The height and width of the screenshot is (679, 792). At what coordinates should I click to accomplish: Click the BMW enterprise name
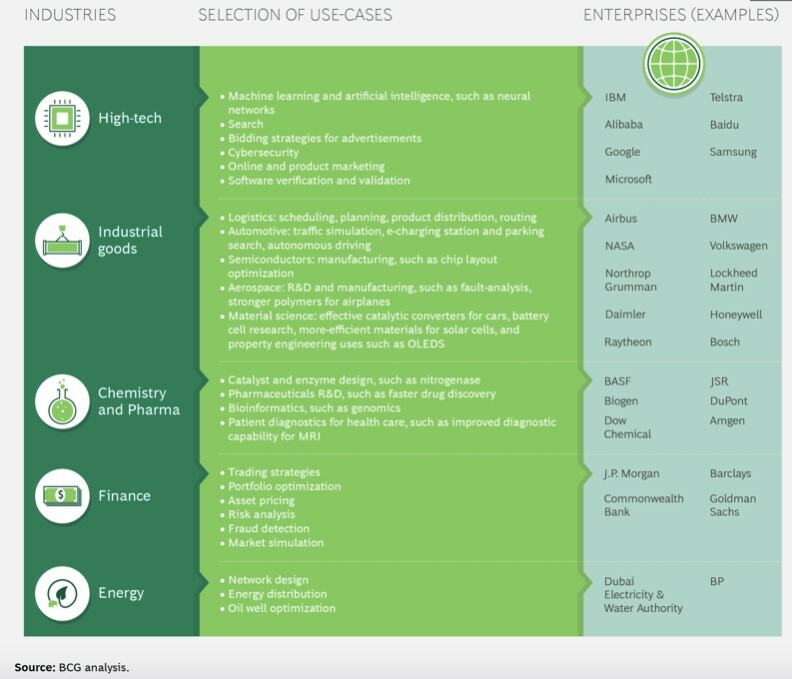(x=723, y=219)
